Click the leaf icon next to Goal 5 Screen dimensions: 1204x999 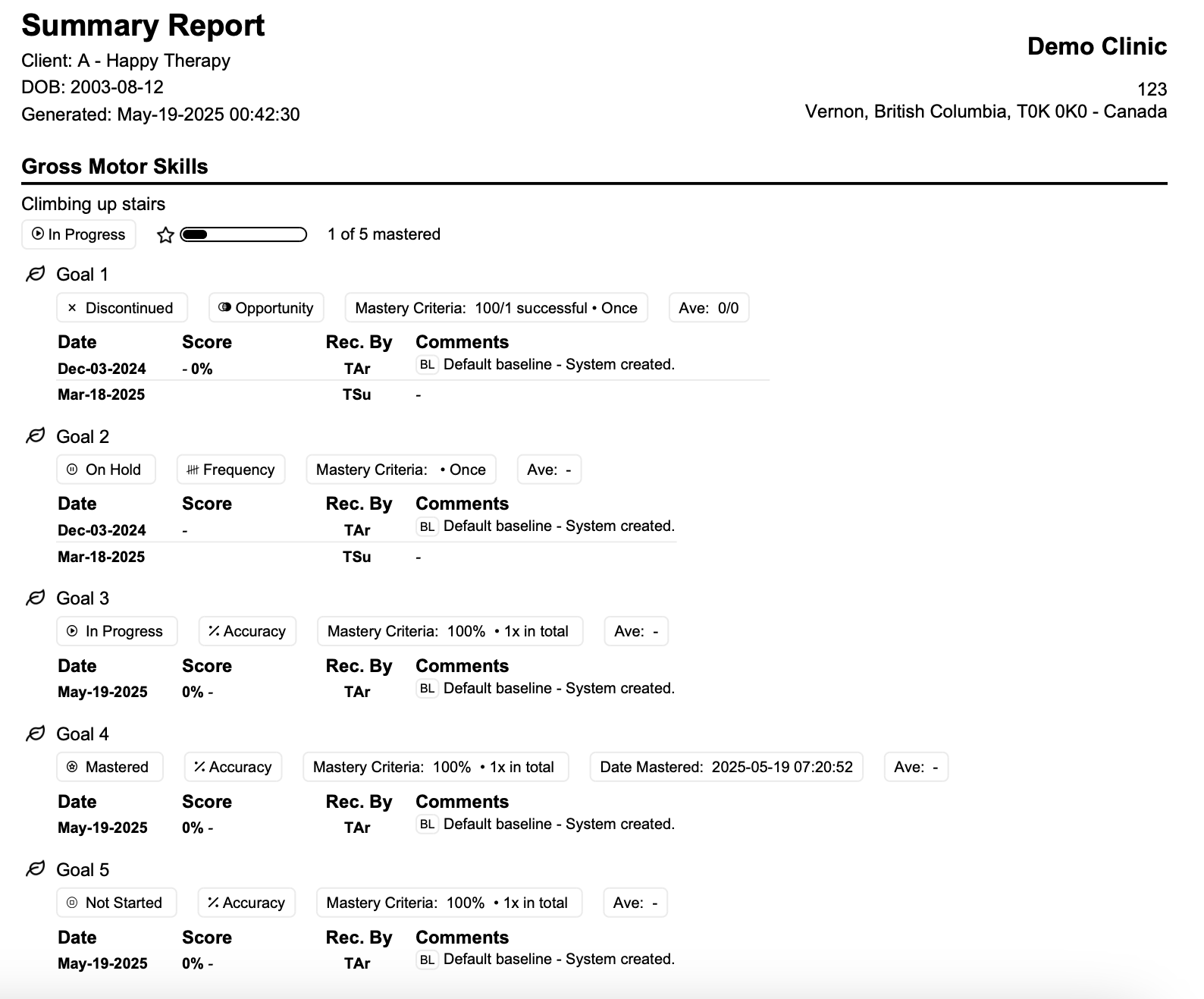click(36, 869)
